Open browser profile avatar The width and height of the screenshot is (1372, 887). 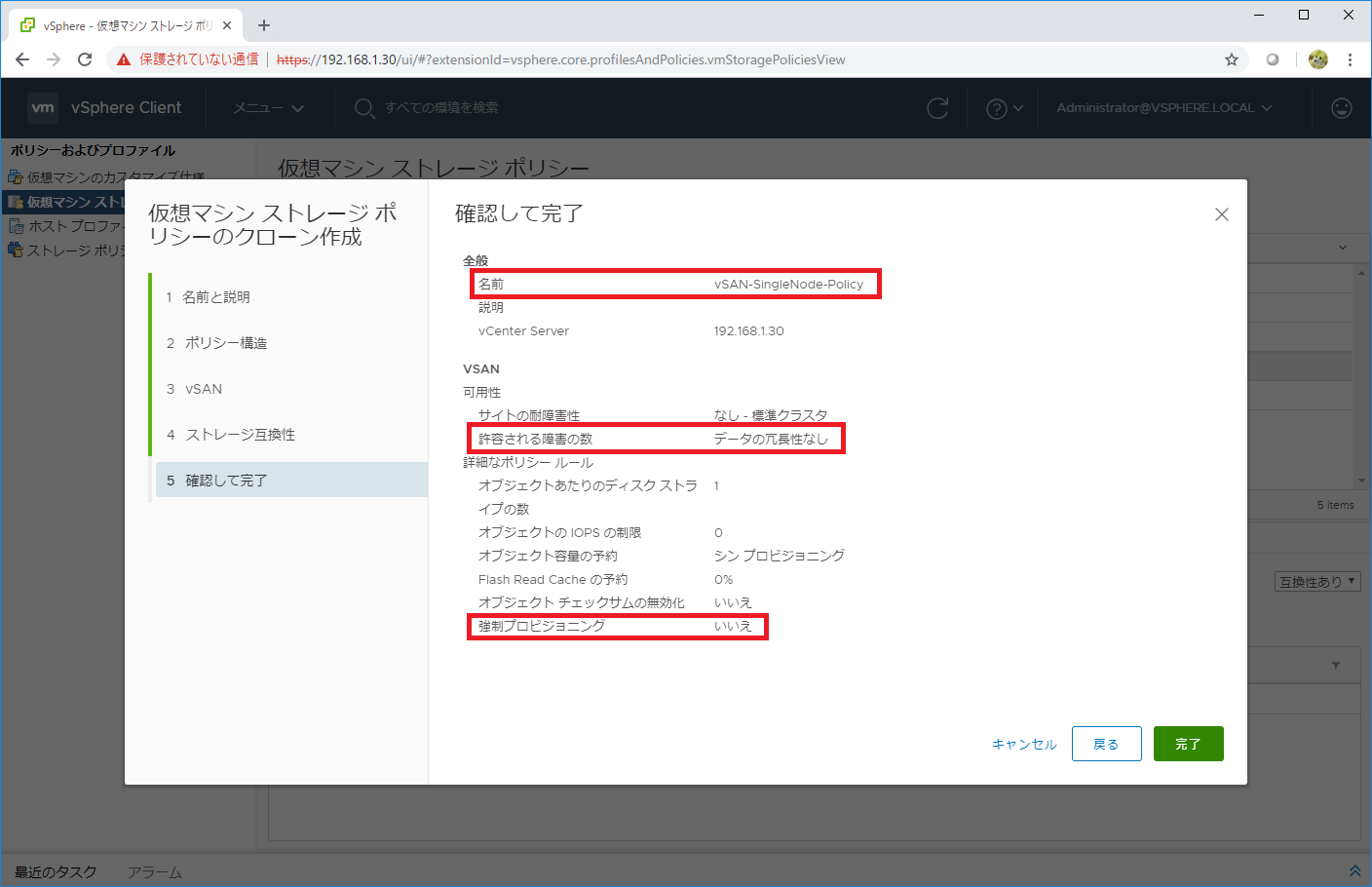point(1318,59)
